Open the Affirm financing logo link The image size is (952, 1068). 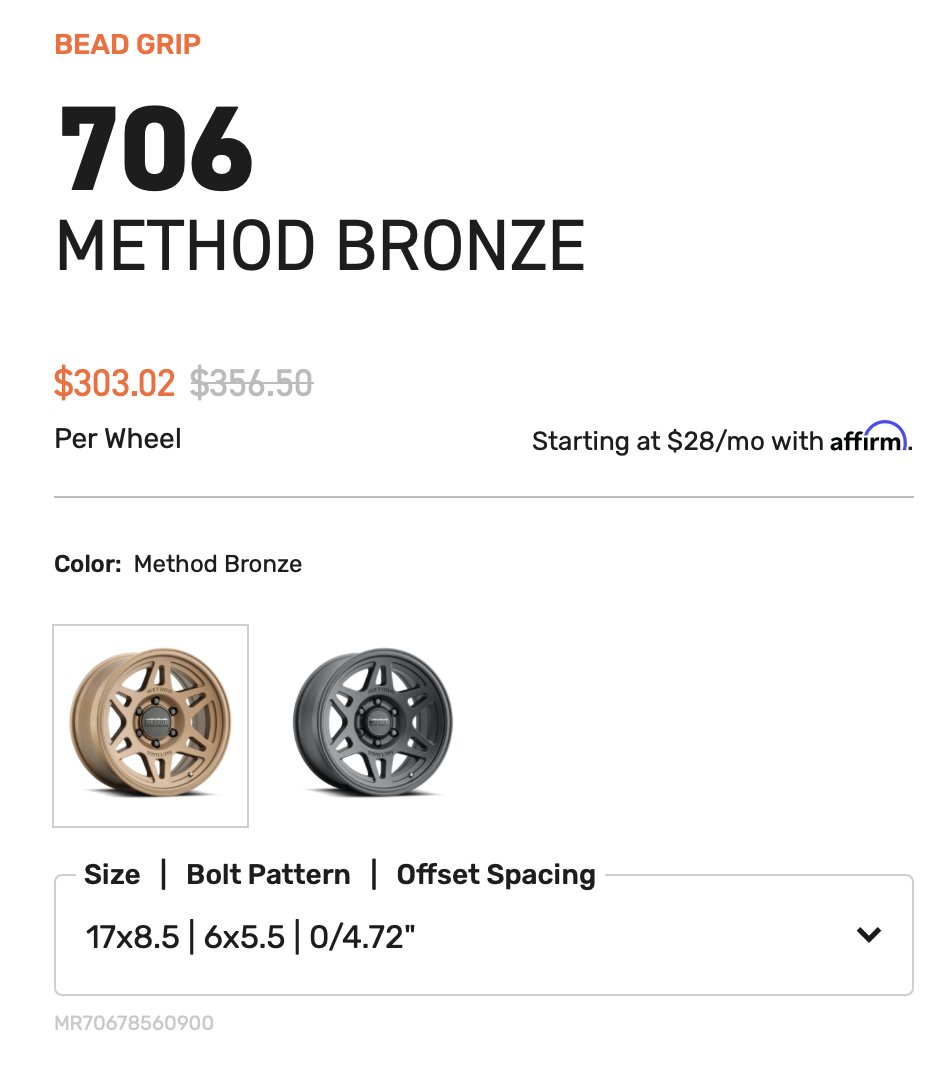[868, 438]
